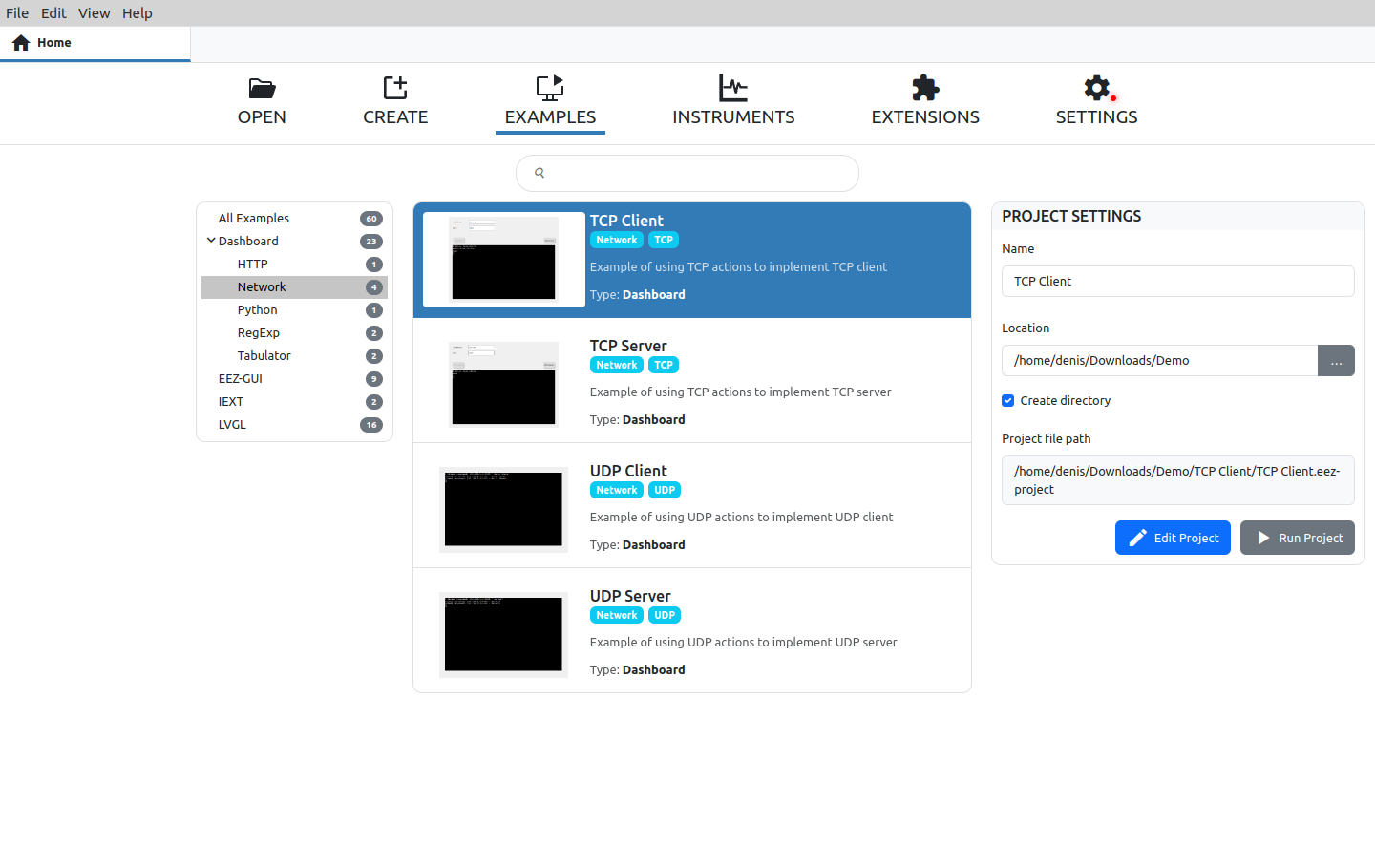Select the Python category
1375x868 pixels.
point(294,310)
